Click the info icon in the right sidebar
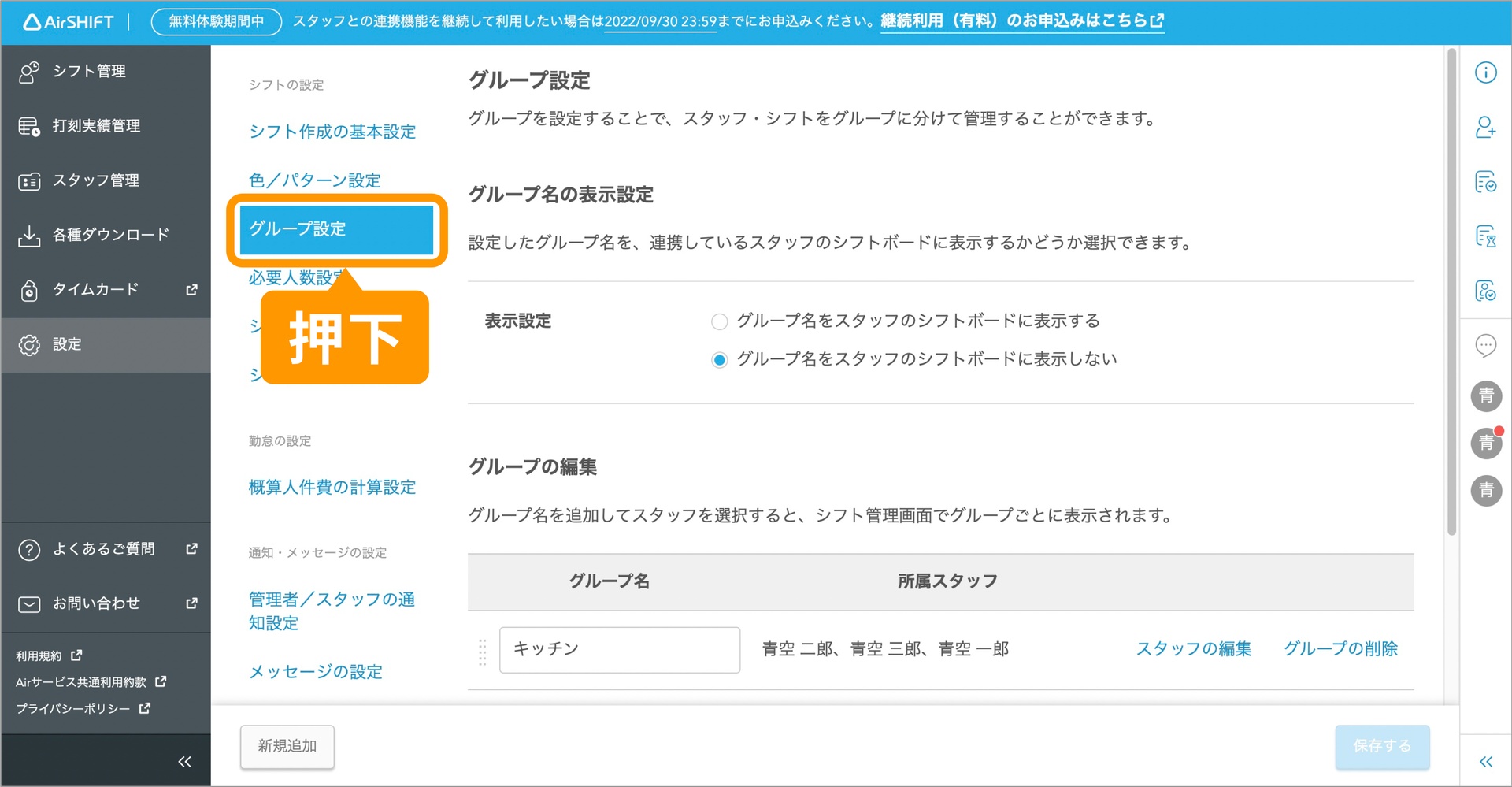 click(1486, 72)
